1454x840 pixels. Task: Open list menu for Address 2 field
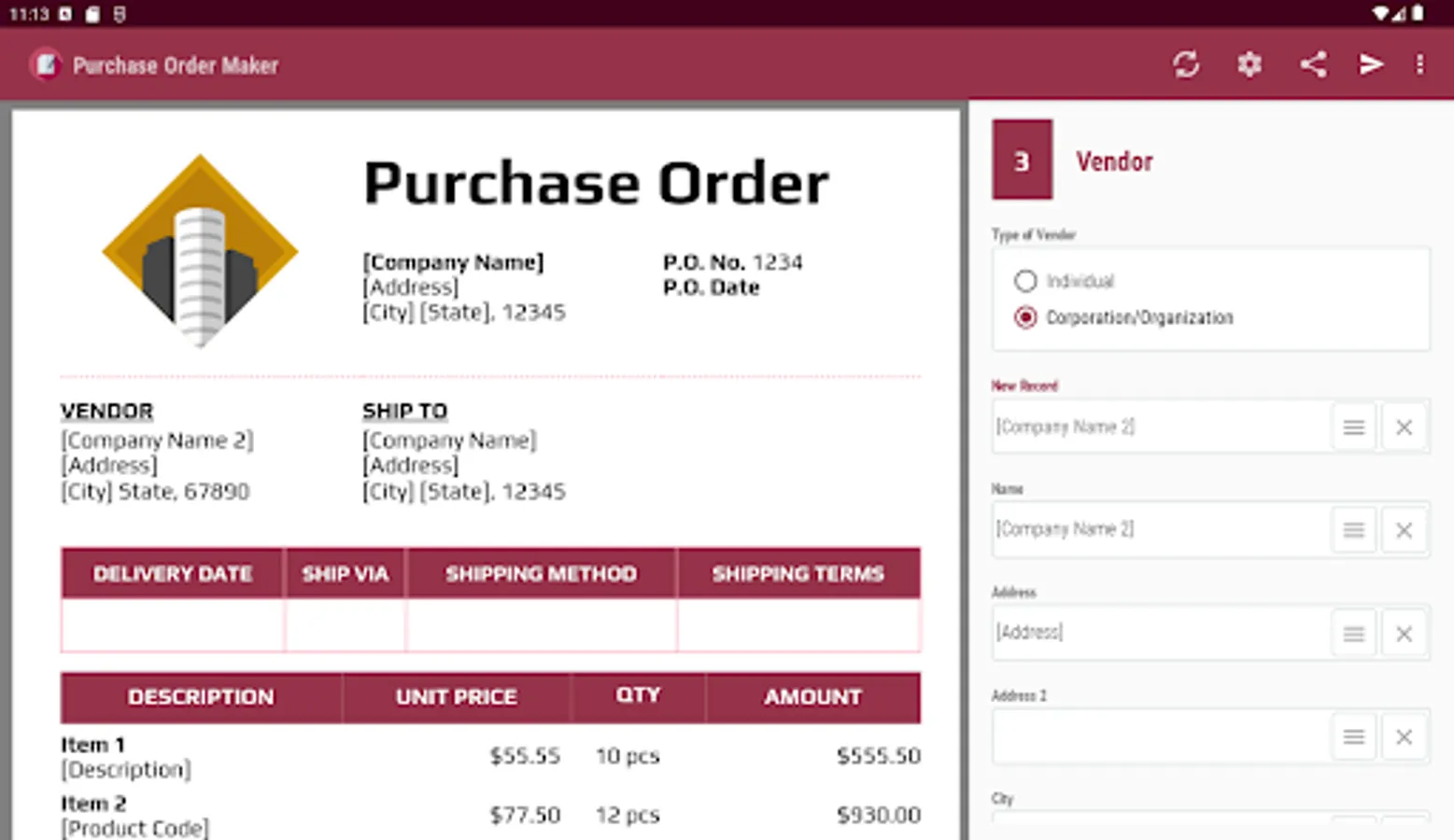coord(1353,737)
